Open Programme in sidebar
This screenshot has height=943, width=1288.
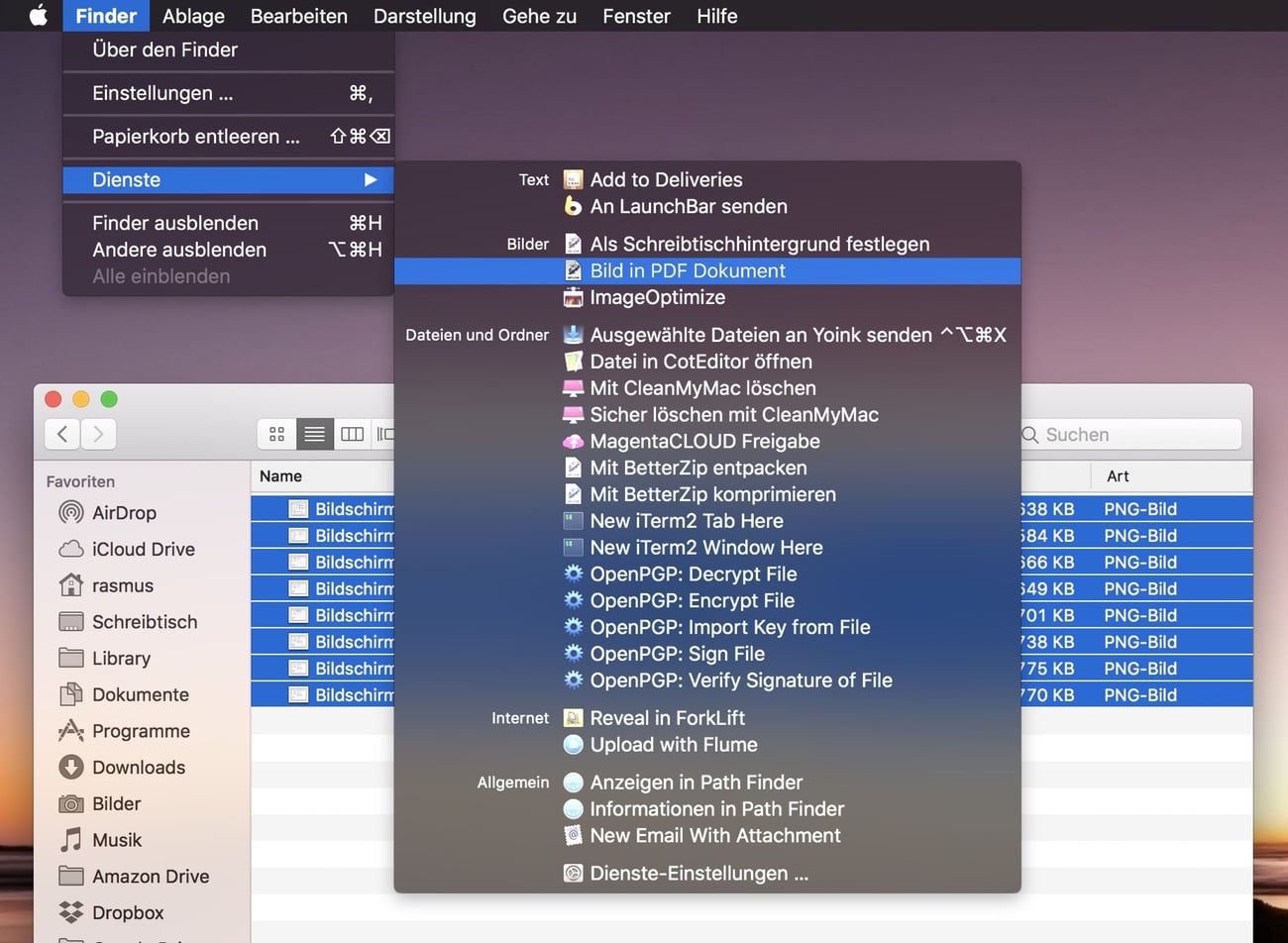point(142,731)
